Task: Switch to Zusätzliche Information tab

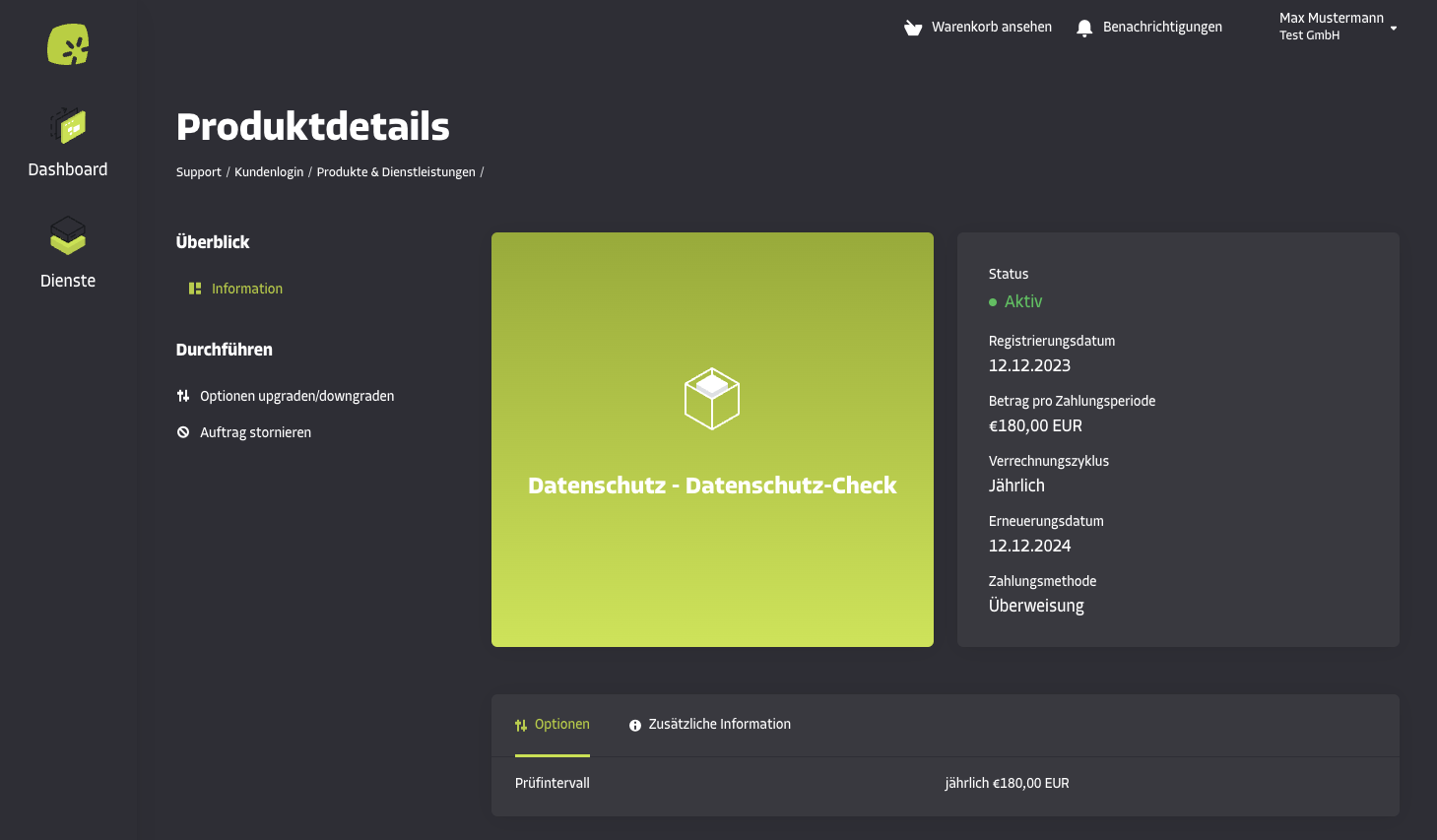Action: [710, 725]
